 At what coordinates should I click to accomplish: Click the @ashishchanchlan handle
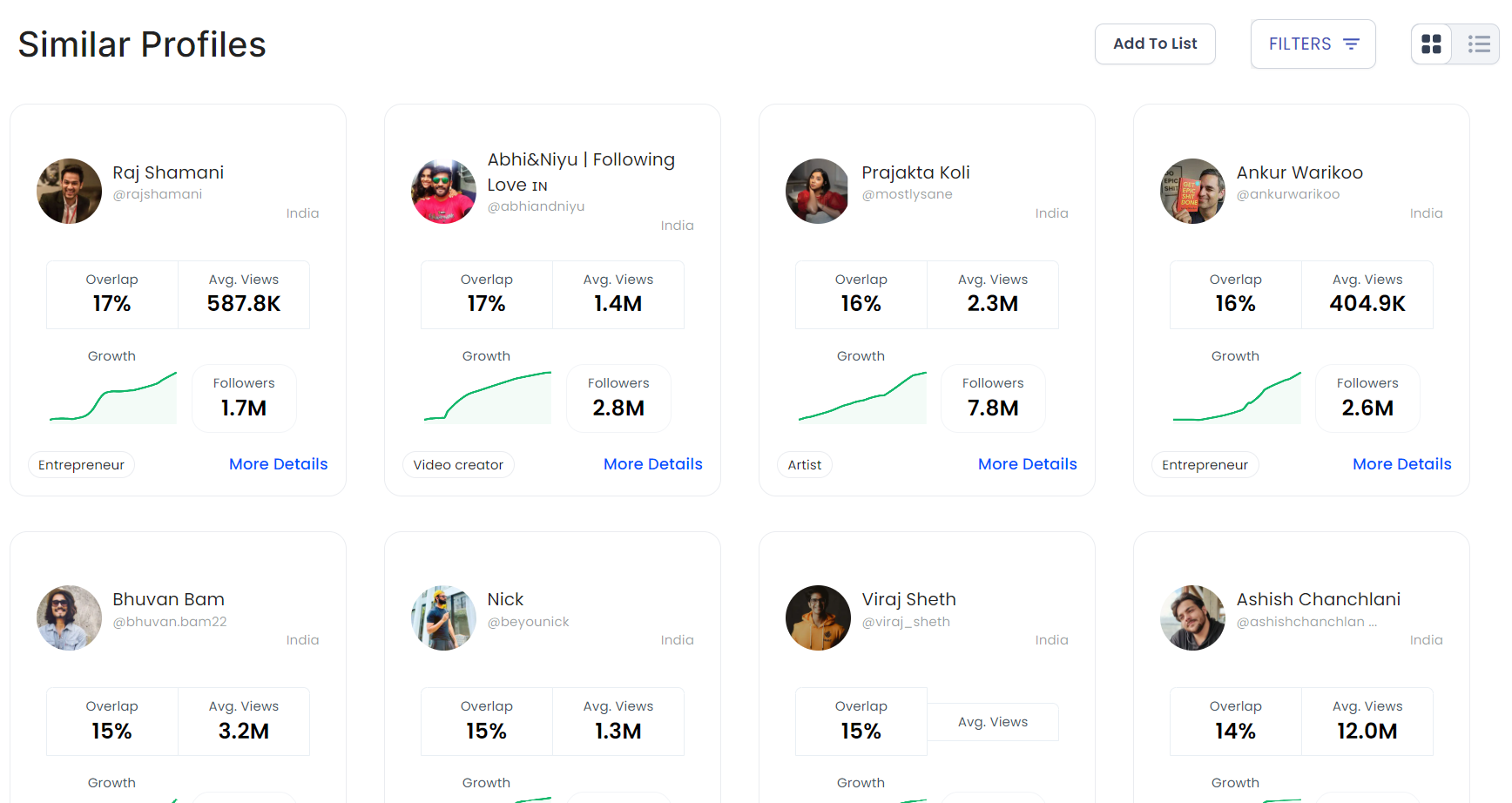pyautogui.click(x=1306, y=622)
